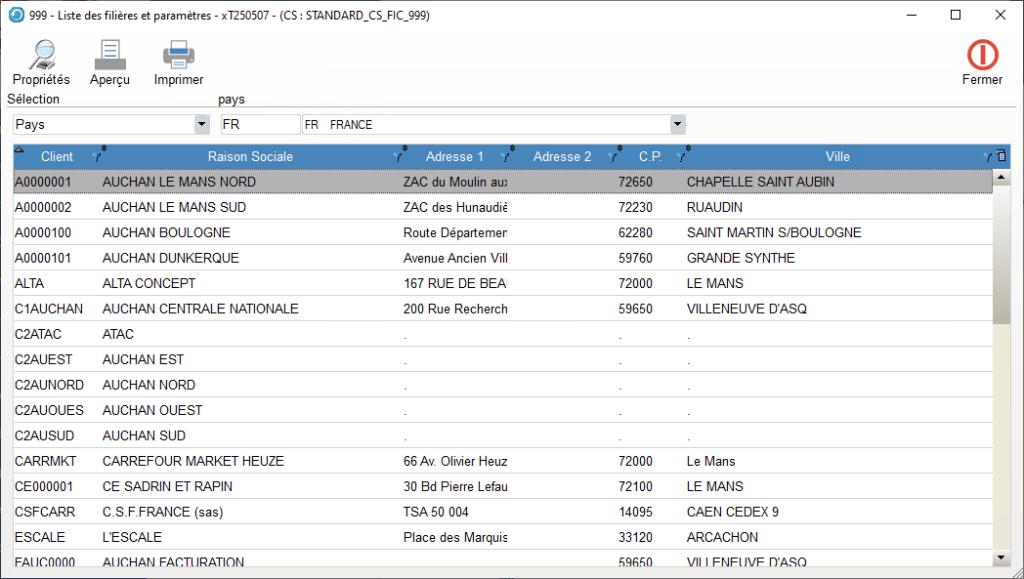Open the FR FRANCE country dropdown
The height and width of the screenshot is (579, 1024).
[x=677, y=125]
